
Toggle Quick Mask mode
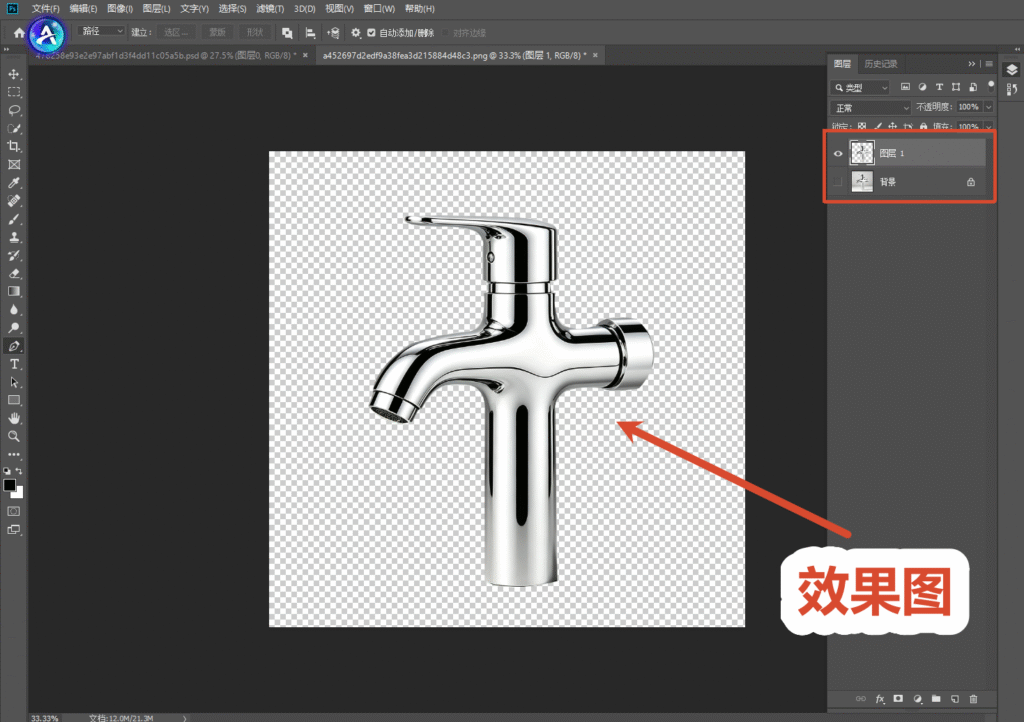coord(14,511)
